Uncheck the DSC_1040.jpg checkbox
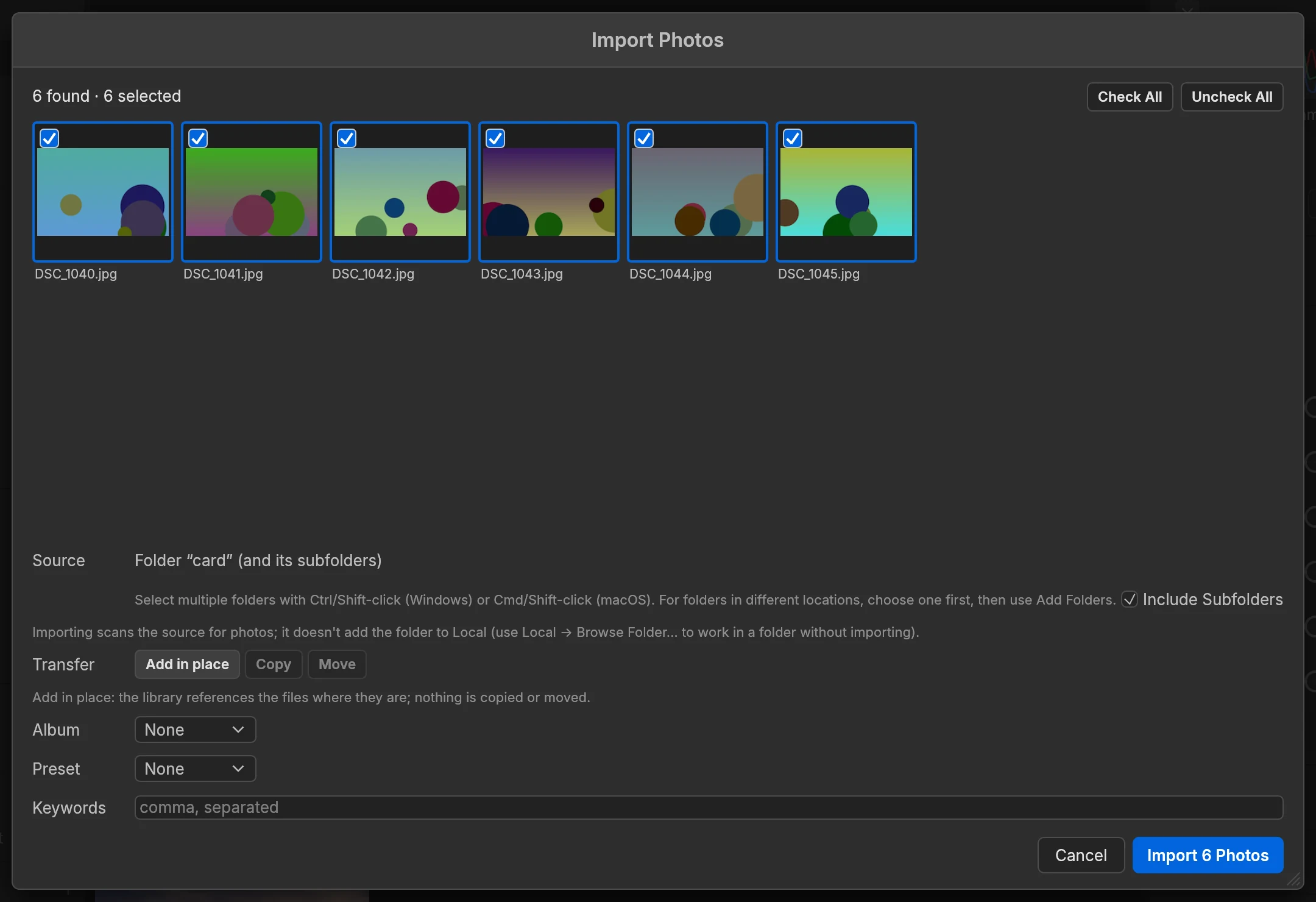Image resolution: width=1316 pixels, height=902 pixels. tap(49, 138)
